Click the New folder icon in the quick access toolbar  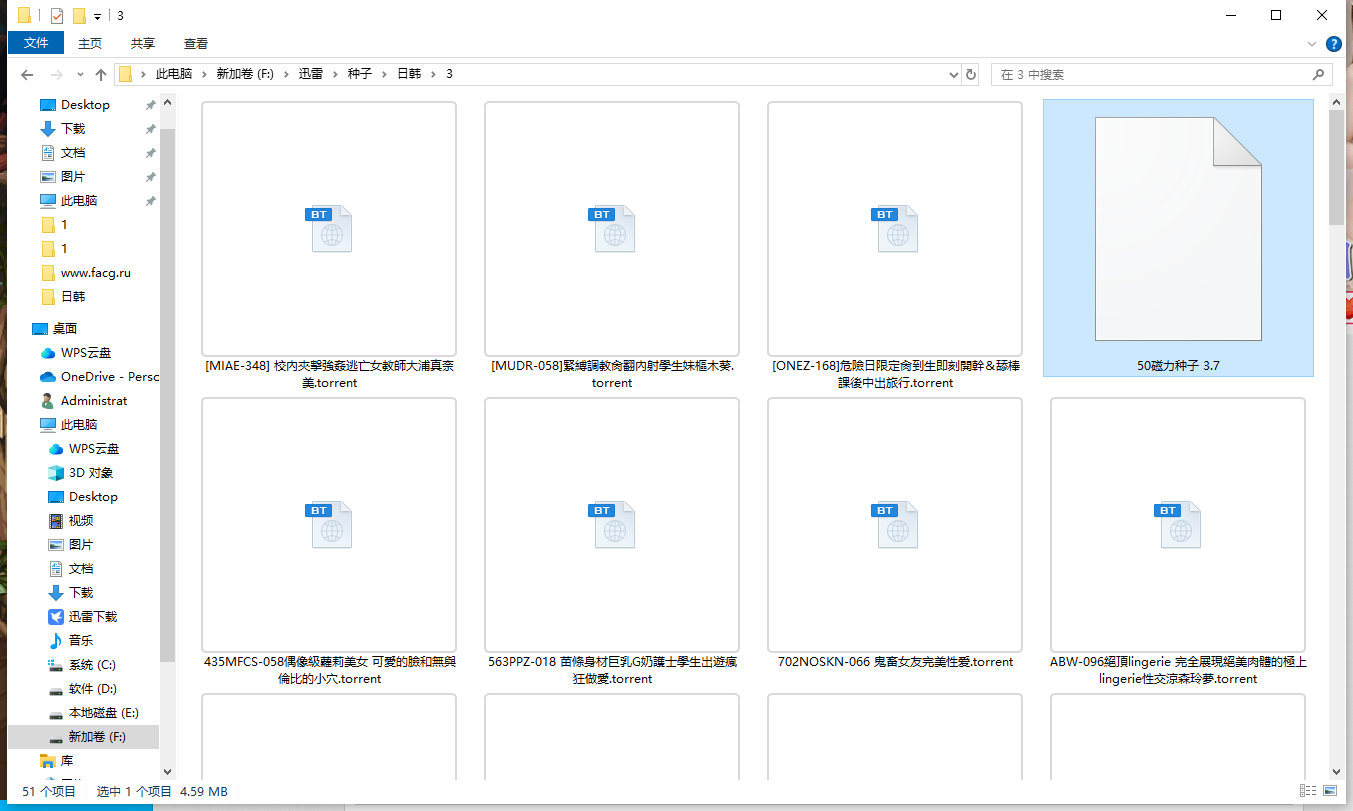click(x=79, y=15)
